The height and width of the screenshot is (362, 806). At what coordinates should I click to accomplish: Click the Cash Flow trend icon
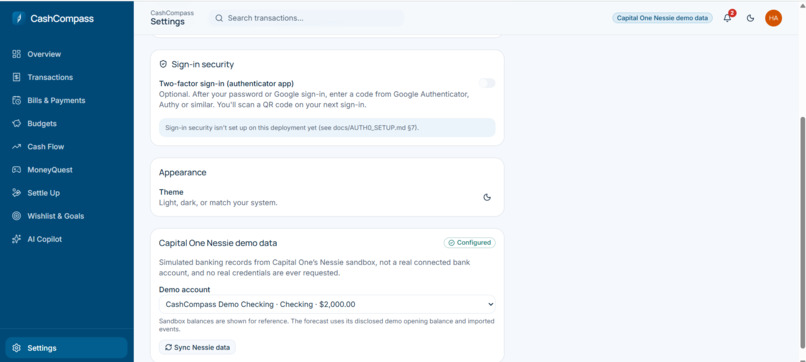point(16,147)
